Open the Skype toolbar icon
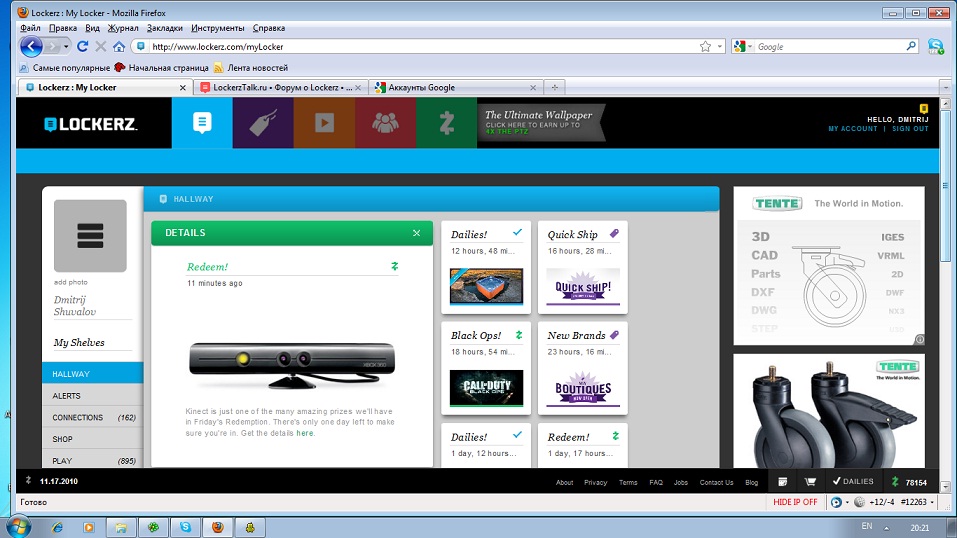Viewport: 957px width, 538px height. (935, 46)
